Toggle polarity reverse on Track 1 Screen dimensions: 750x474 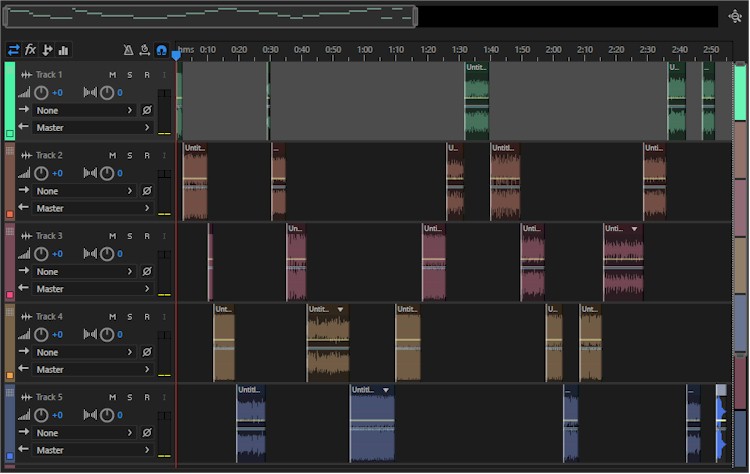pyautogui.click(x=147, y=110)
